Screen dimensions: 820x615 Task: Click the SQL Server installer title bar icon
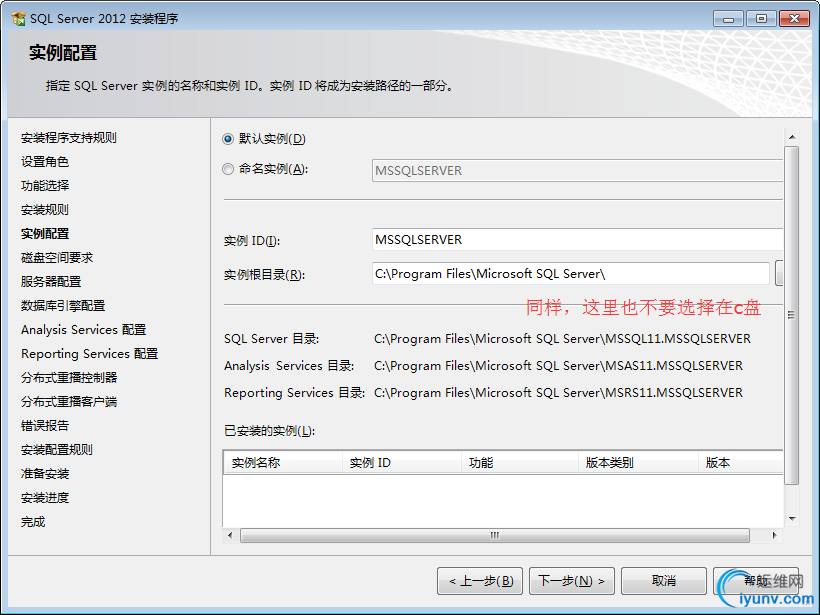pos(18,19)
